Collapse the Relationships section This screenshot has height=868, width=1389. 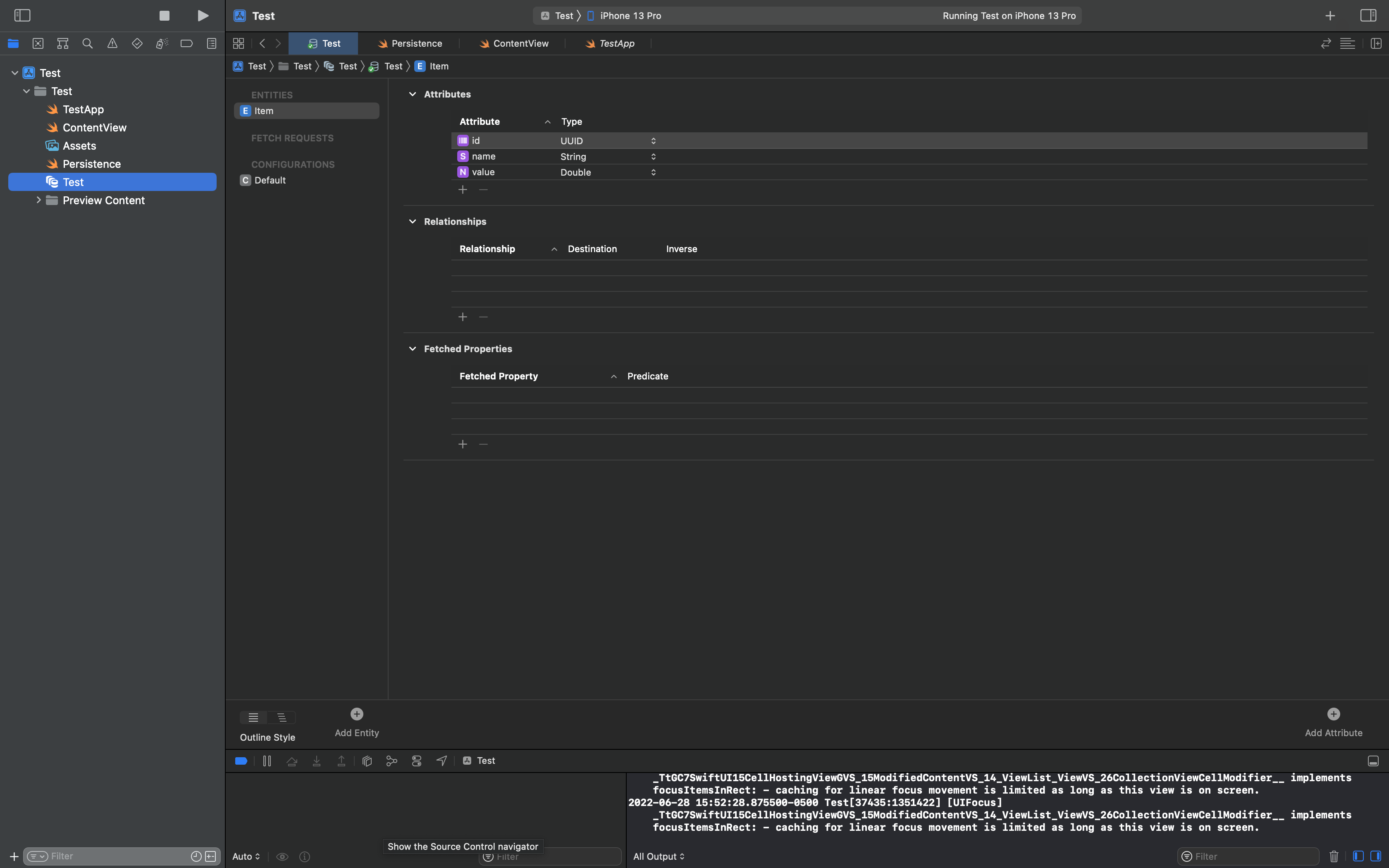tap(412, 222)
